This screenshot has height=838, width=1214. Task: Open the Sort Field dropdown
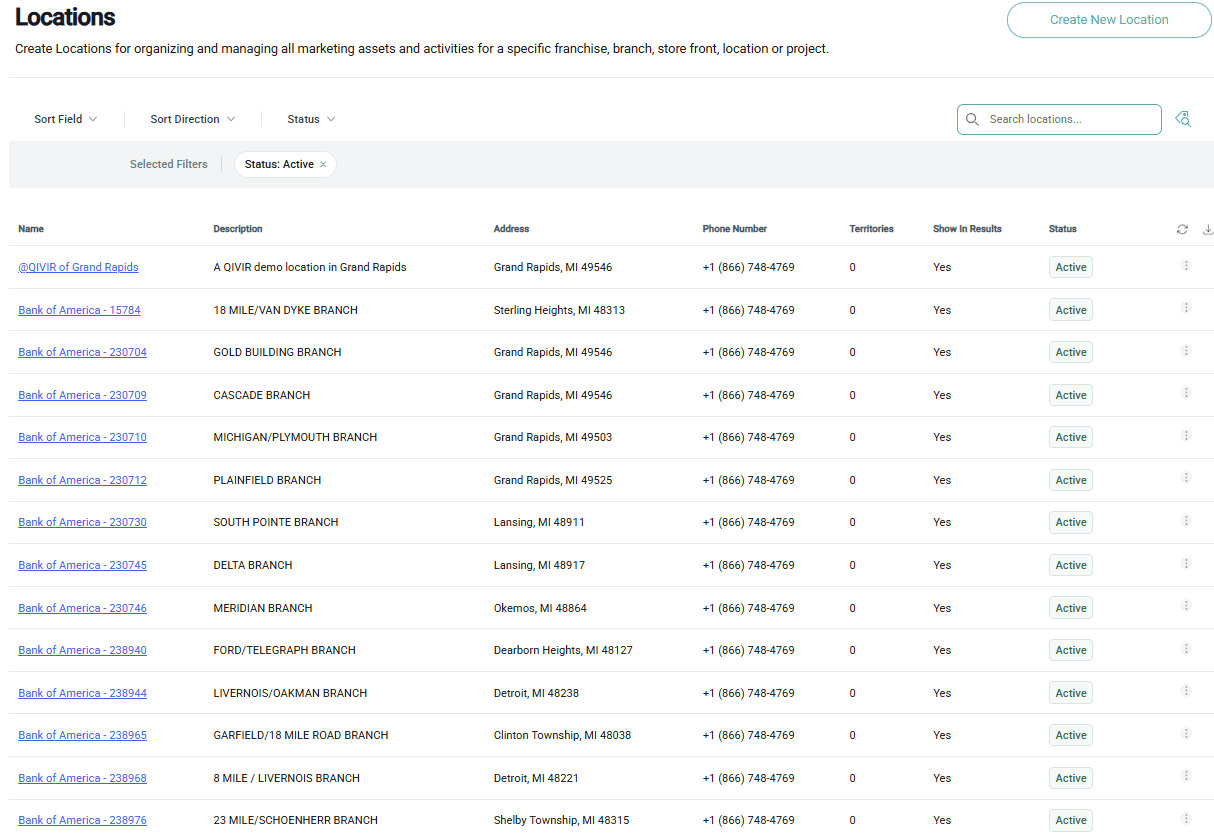(65, 119)
